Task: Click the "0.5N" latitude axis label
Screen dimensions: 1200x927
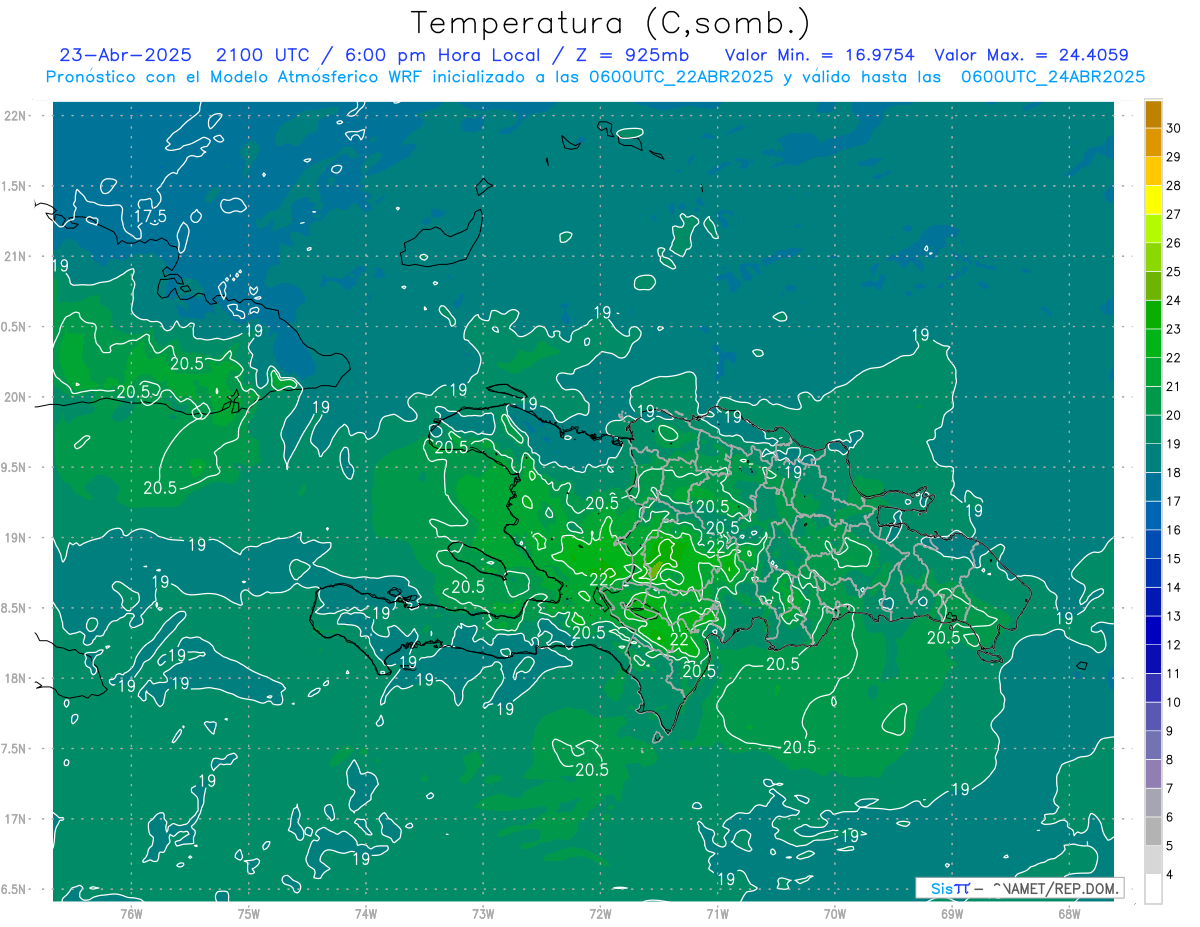Action: pos(15,327)
